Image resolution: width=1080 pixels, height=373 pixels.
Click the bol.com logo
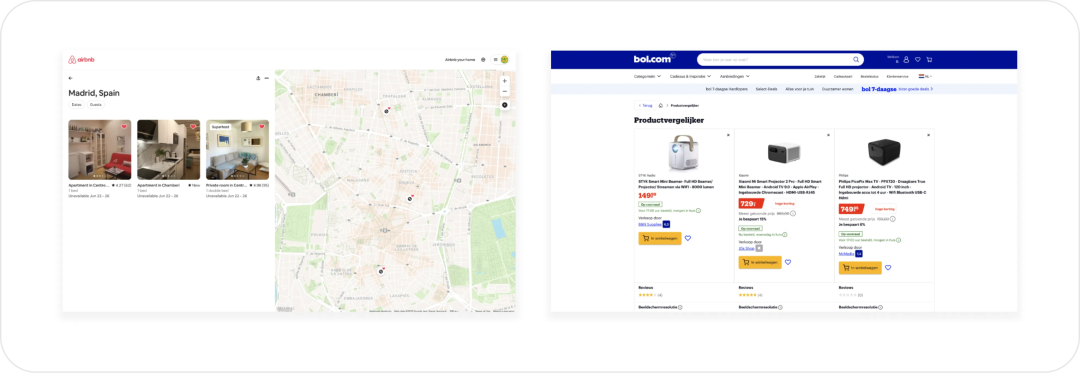(x=654, y=59)
